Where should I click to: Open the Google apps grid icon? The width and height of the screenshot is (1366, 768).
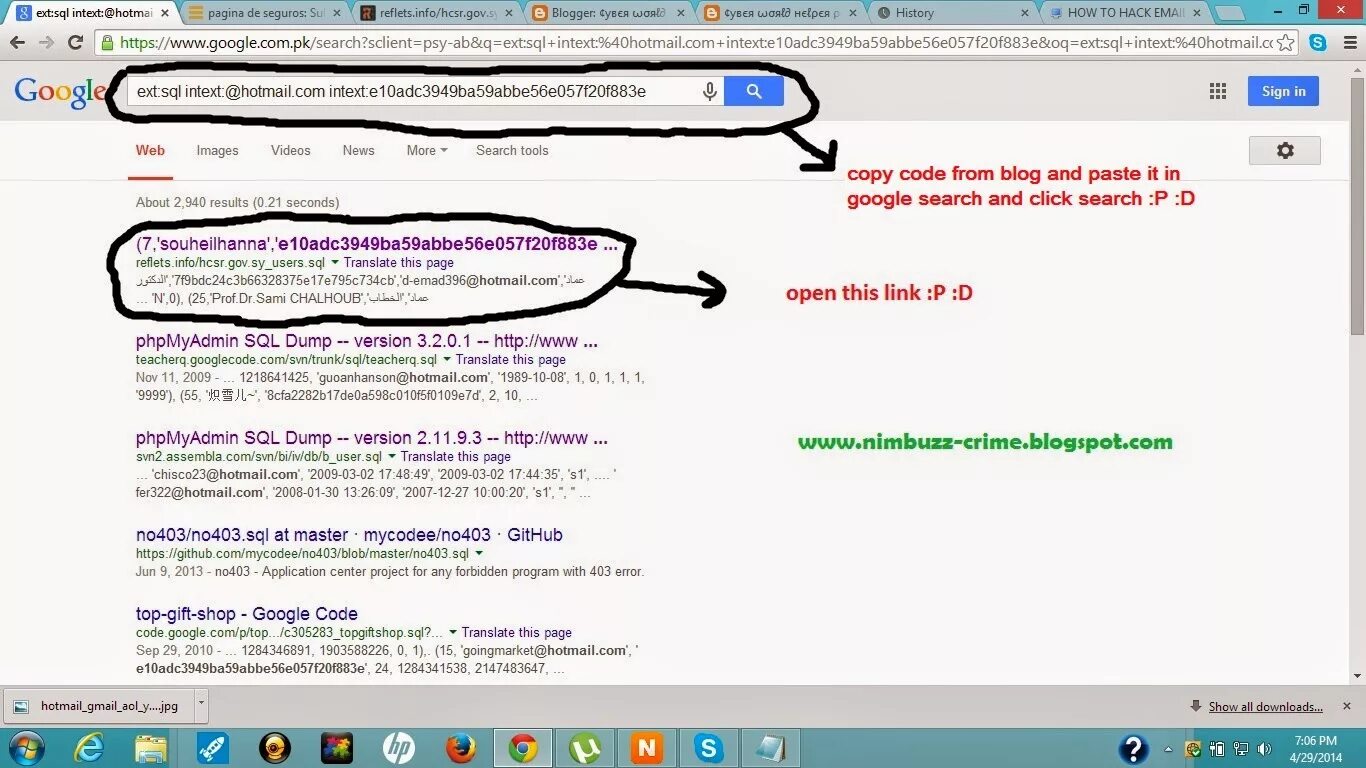[x=1217, y=91]
